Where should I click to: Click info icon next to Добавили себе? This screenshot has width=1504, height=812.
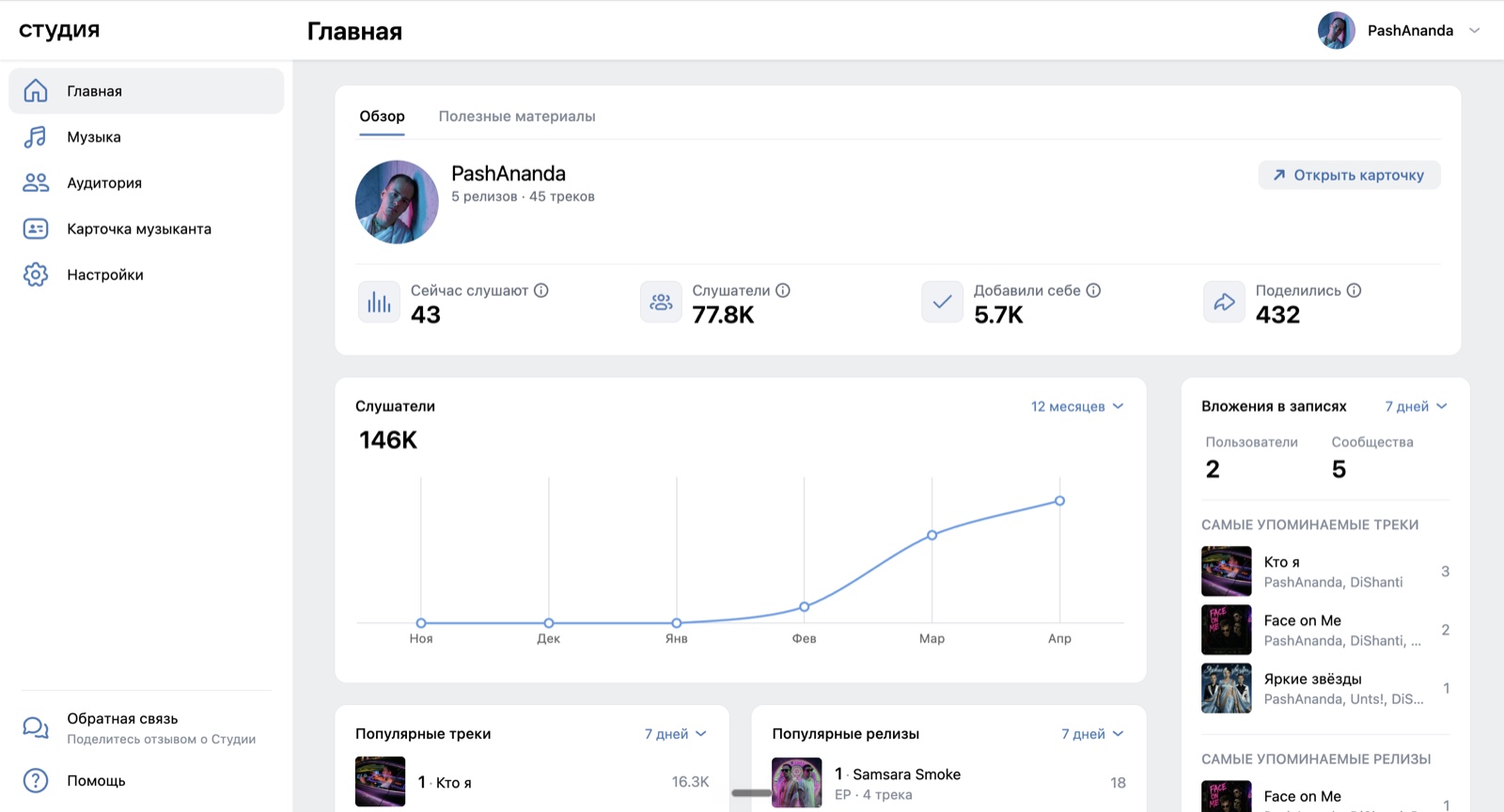pyautogui.click(x=1093, y=290)
